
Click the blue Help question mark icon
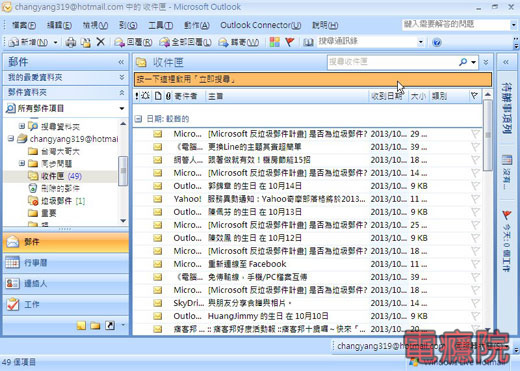437,42
